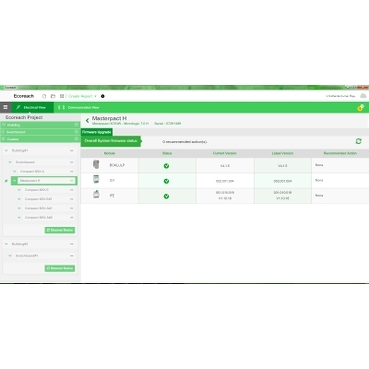This screenshot has height=369, width=369.
Task: Select the last Compact NSX tree item
Action: 39,217
